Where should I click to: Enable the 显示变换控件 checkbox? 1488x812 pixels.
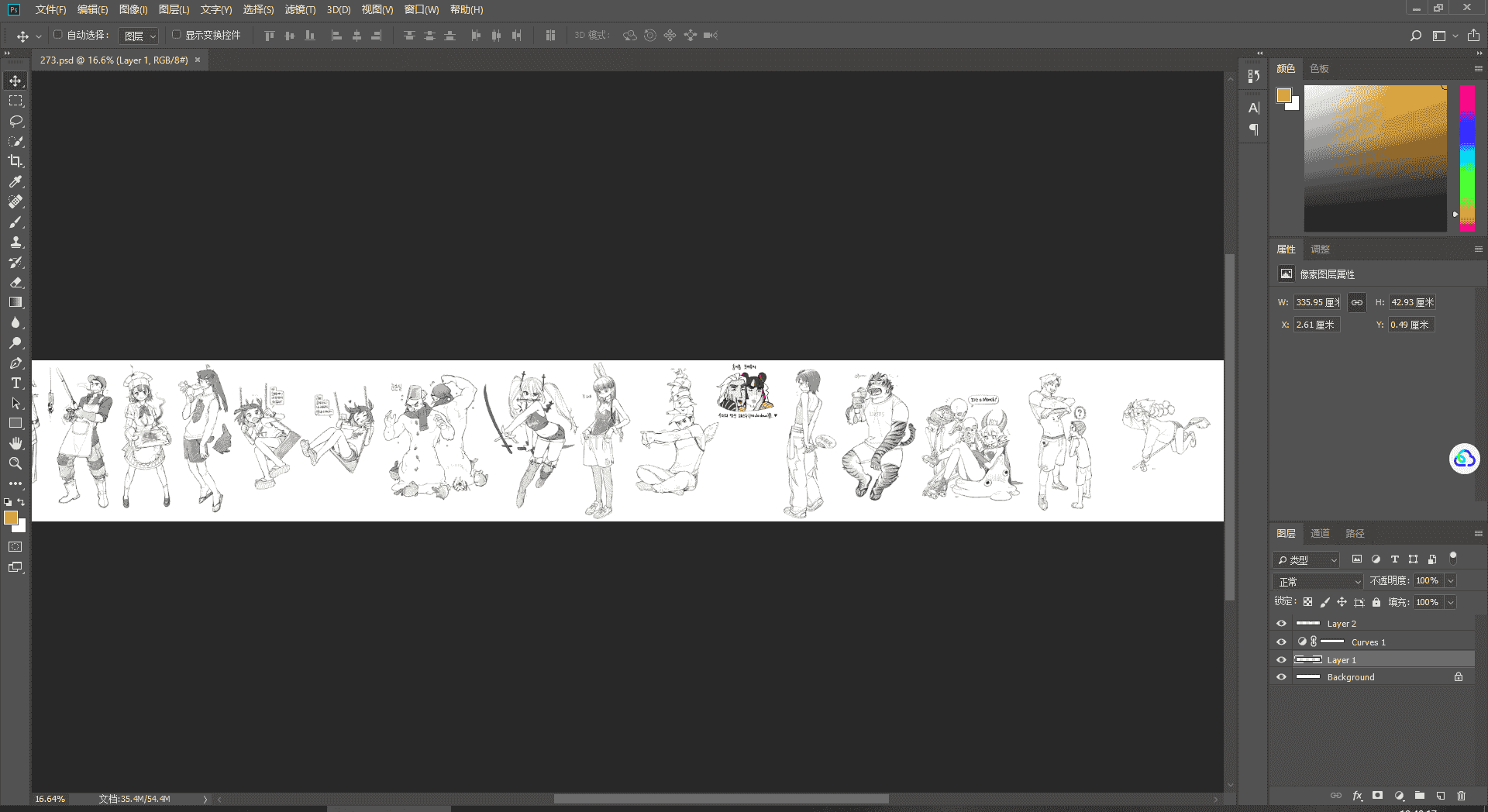tap(176, 35)
